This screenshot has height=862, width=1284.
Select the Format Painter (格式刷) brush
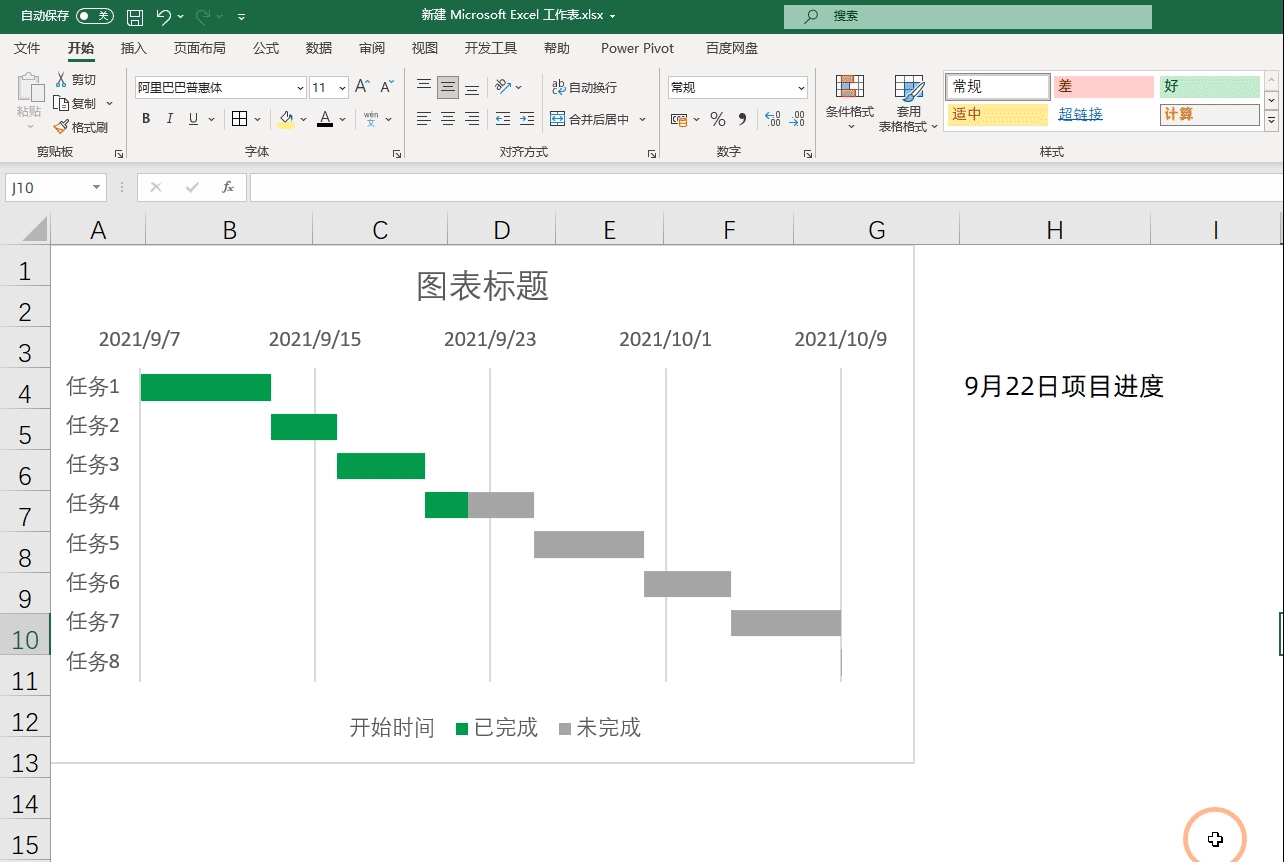click(61, 127)
